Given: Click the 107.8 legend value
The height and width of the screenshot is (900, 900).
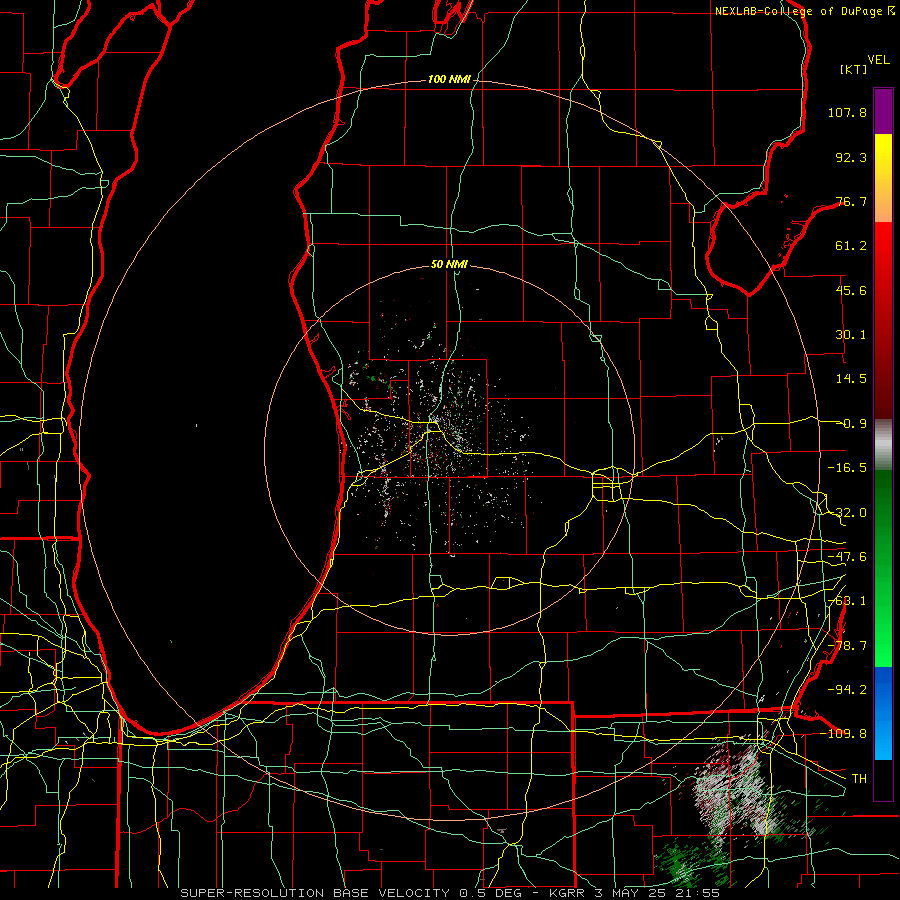Looking at the screenshot, I should tap(847, 112).
